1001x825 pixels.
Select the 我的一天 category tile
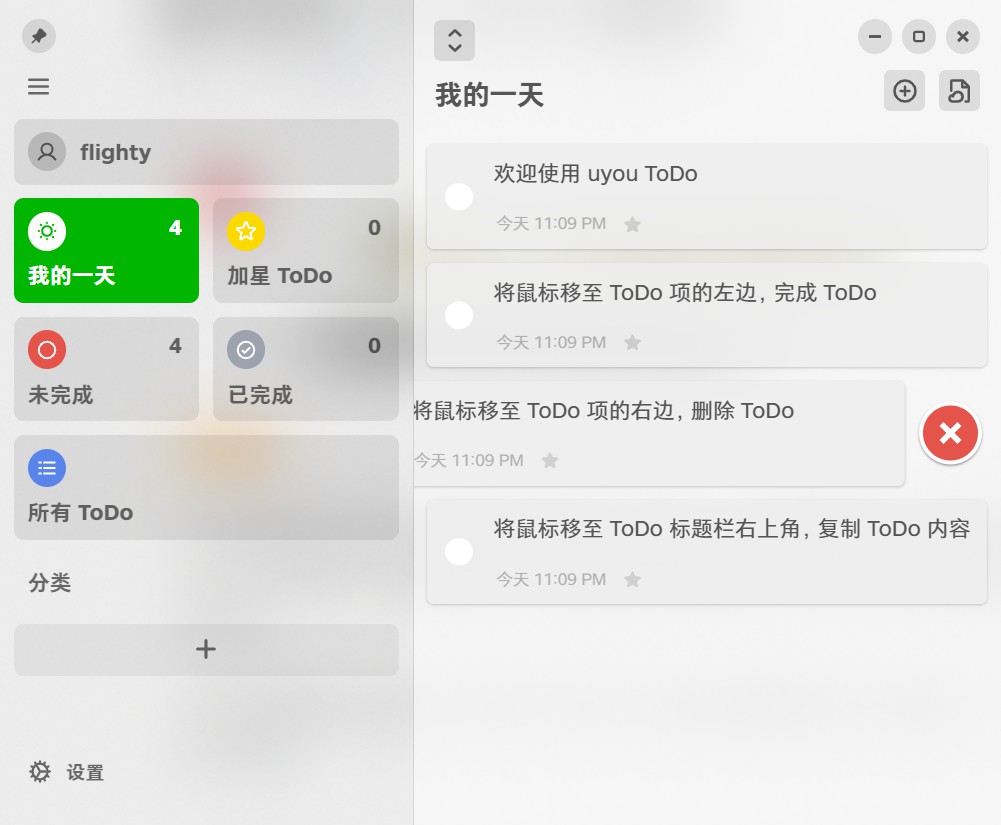pos(107,250)
